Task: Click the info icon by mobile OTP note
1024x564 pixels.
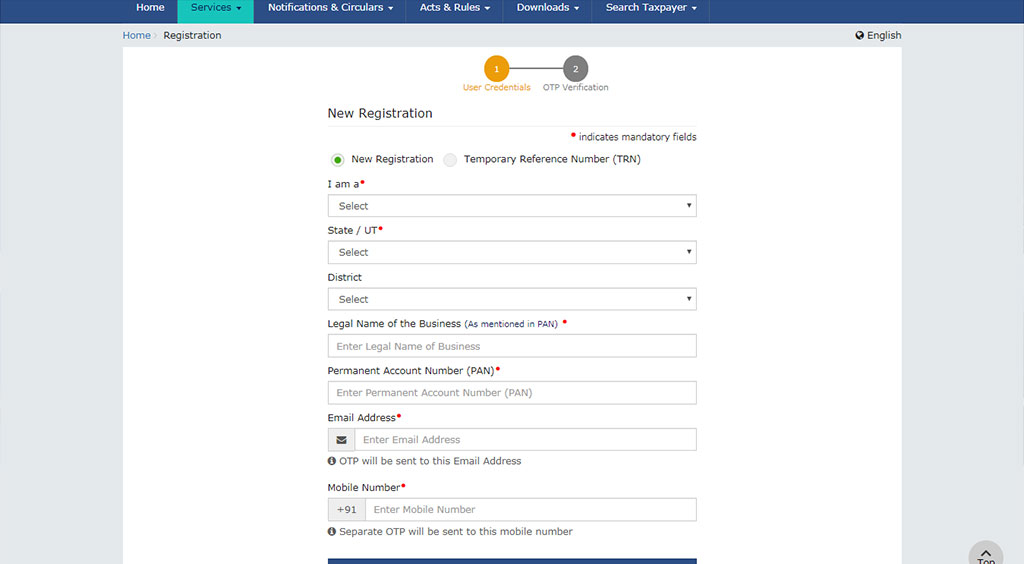Action: click(x=332, y=531)
